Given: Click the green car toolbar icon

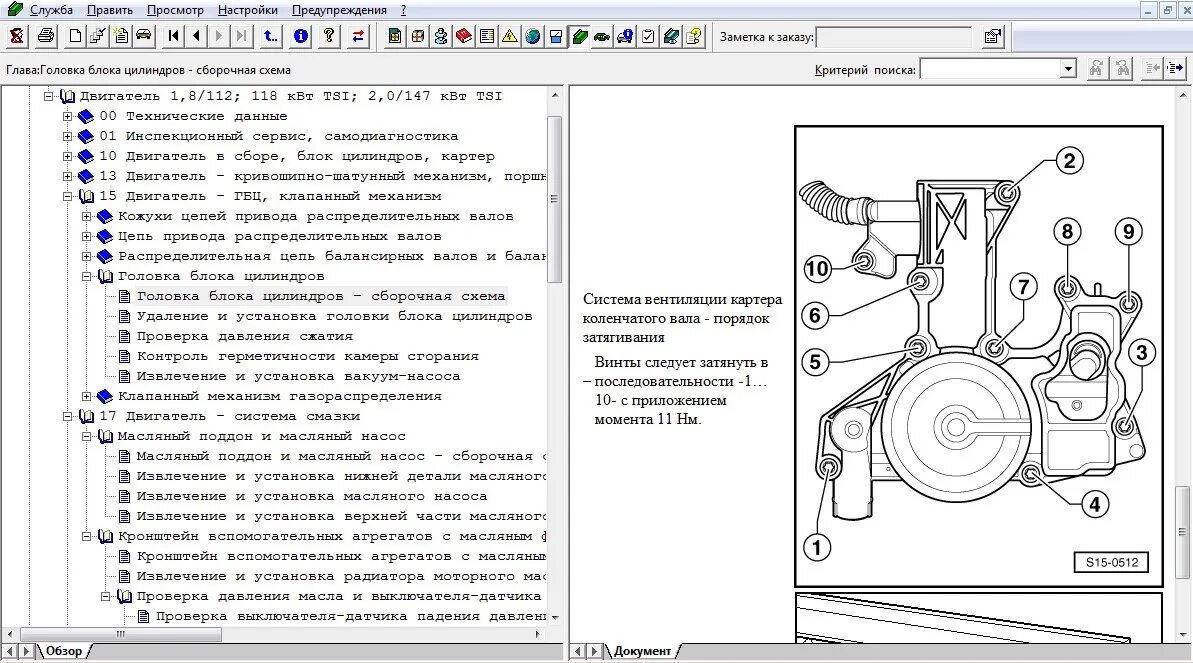Looking at the screenshot, I should click(602, 36).
